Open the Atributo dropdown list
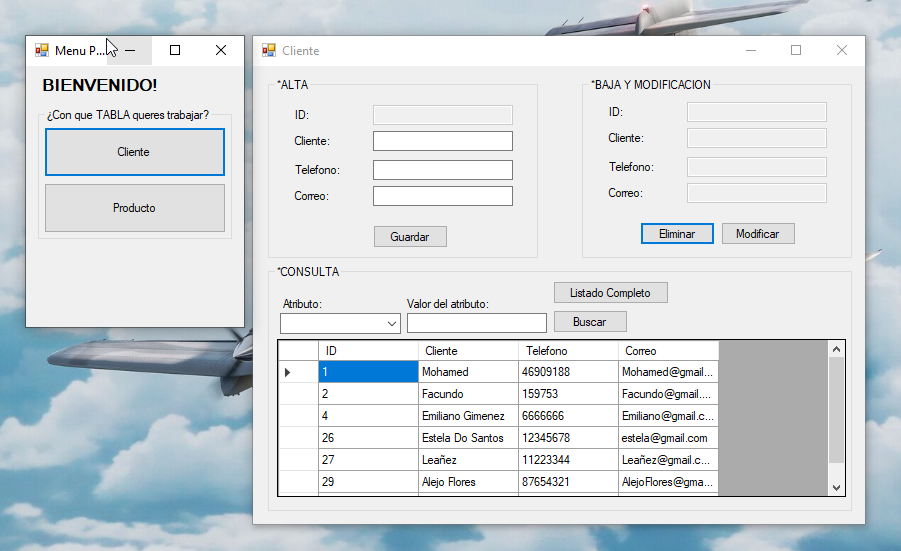This screenshot has width=901, height=551. pyautogui.click(x=391, y=324)
